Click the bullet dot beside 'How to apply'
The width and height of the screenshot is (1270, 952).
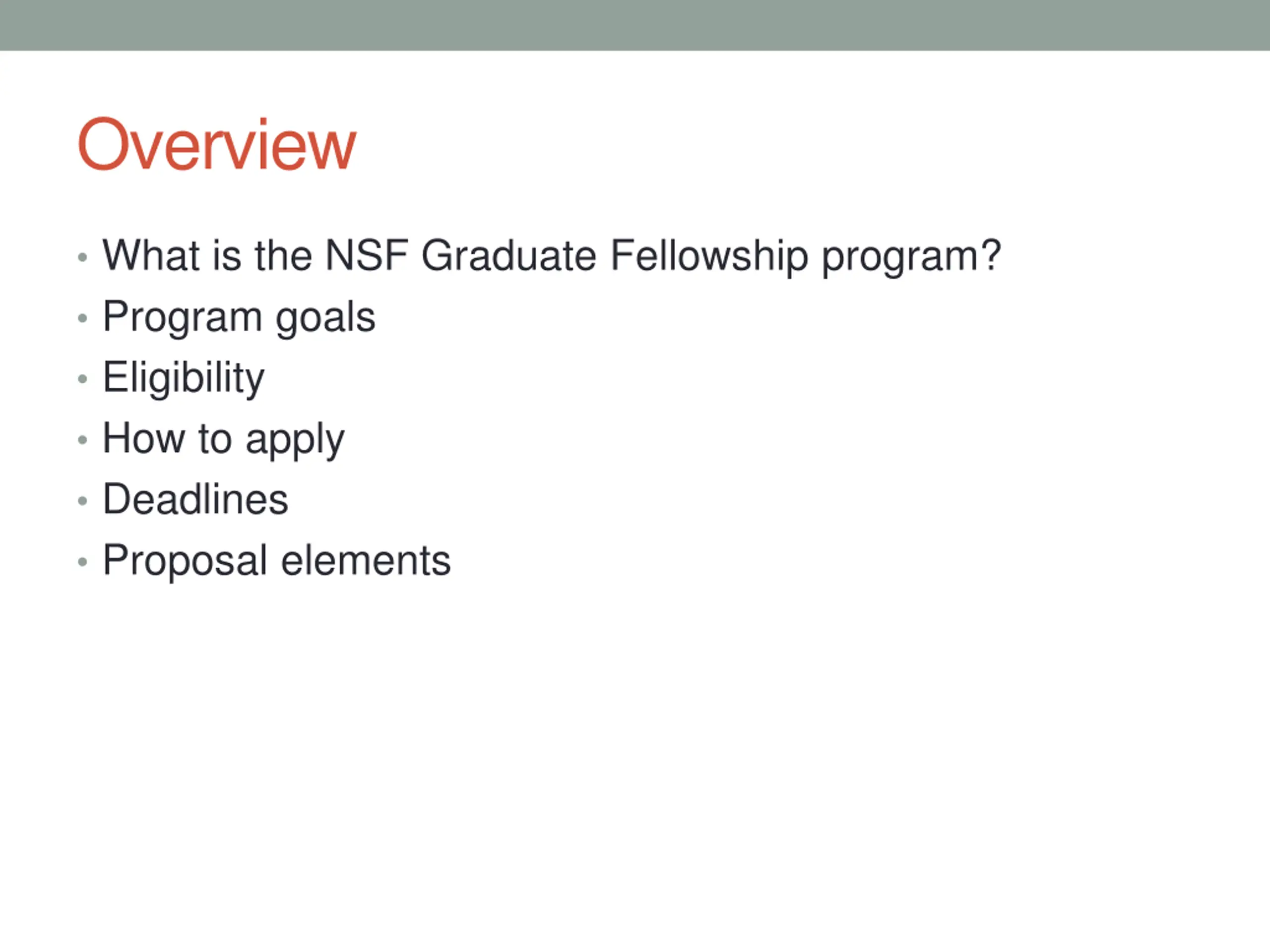coord(83,440)
